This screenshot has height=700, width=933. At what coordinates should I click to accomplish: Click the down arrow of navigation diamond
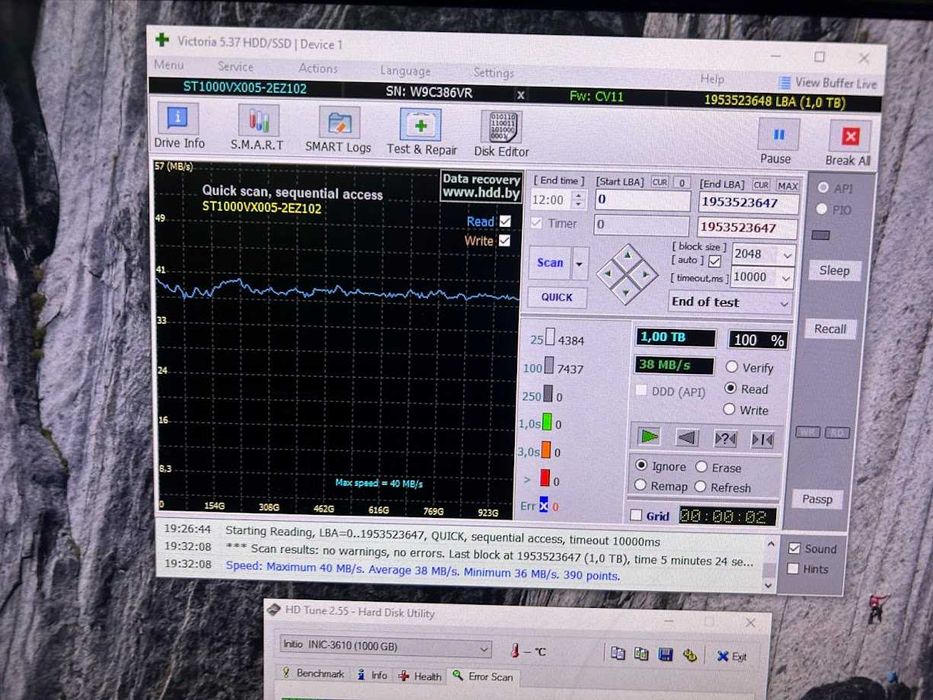click(626, 293)
